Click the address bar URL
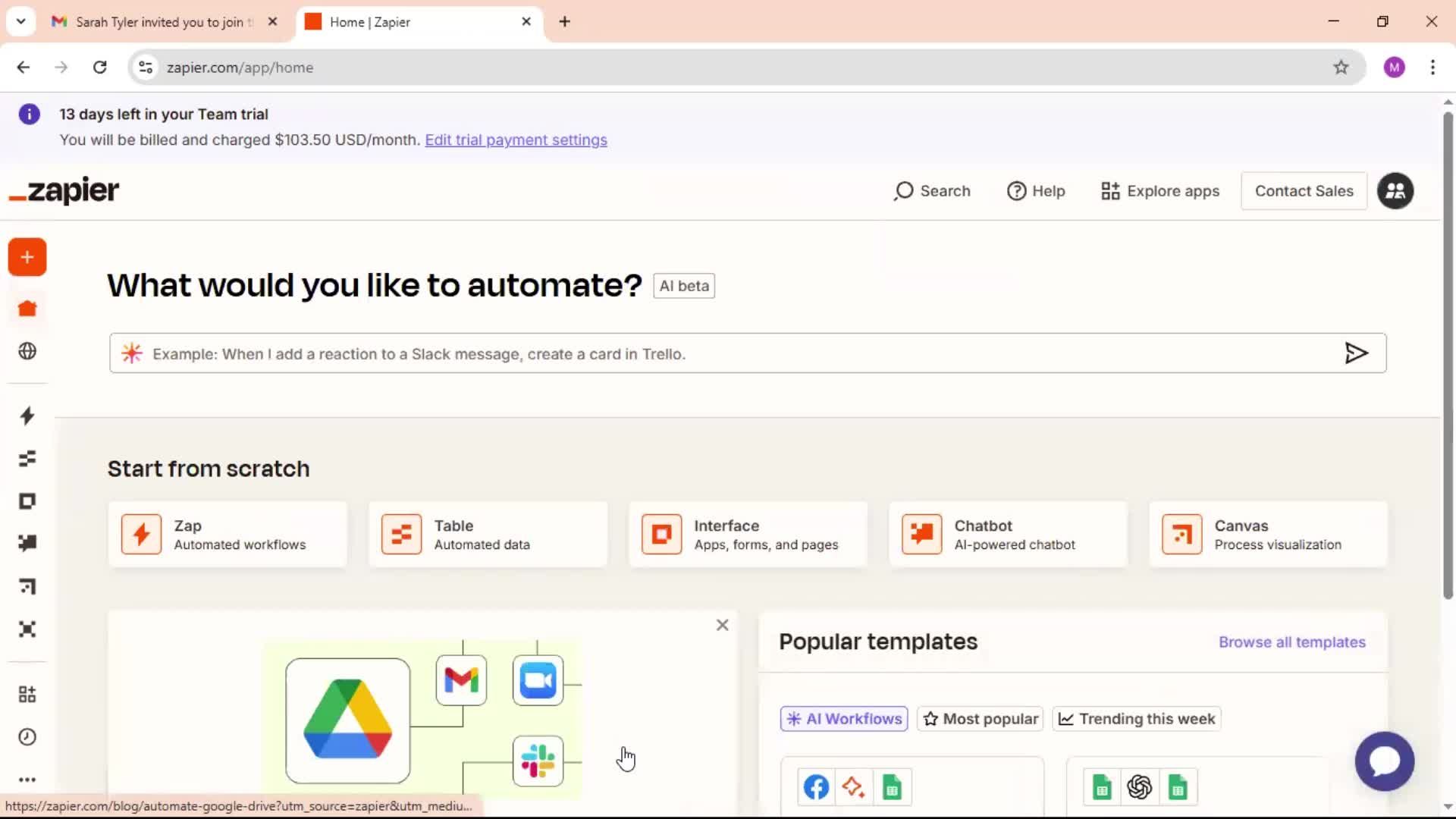Screen dimensions: 1456x819 pyautogui.click(x=240, y=67)
